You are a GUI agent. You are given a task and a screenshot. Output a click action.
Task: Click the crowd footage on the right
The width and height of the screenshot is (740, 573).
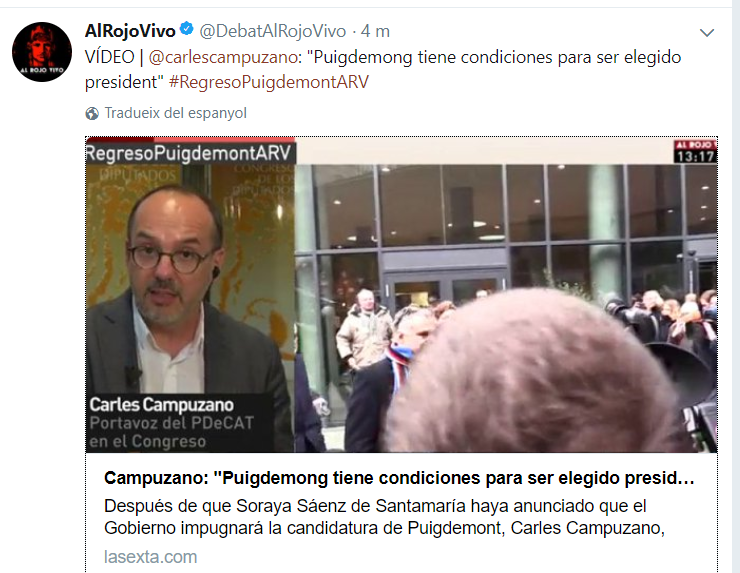pos(506,308)
